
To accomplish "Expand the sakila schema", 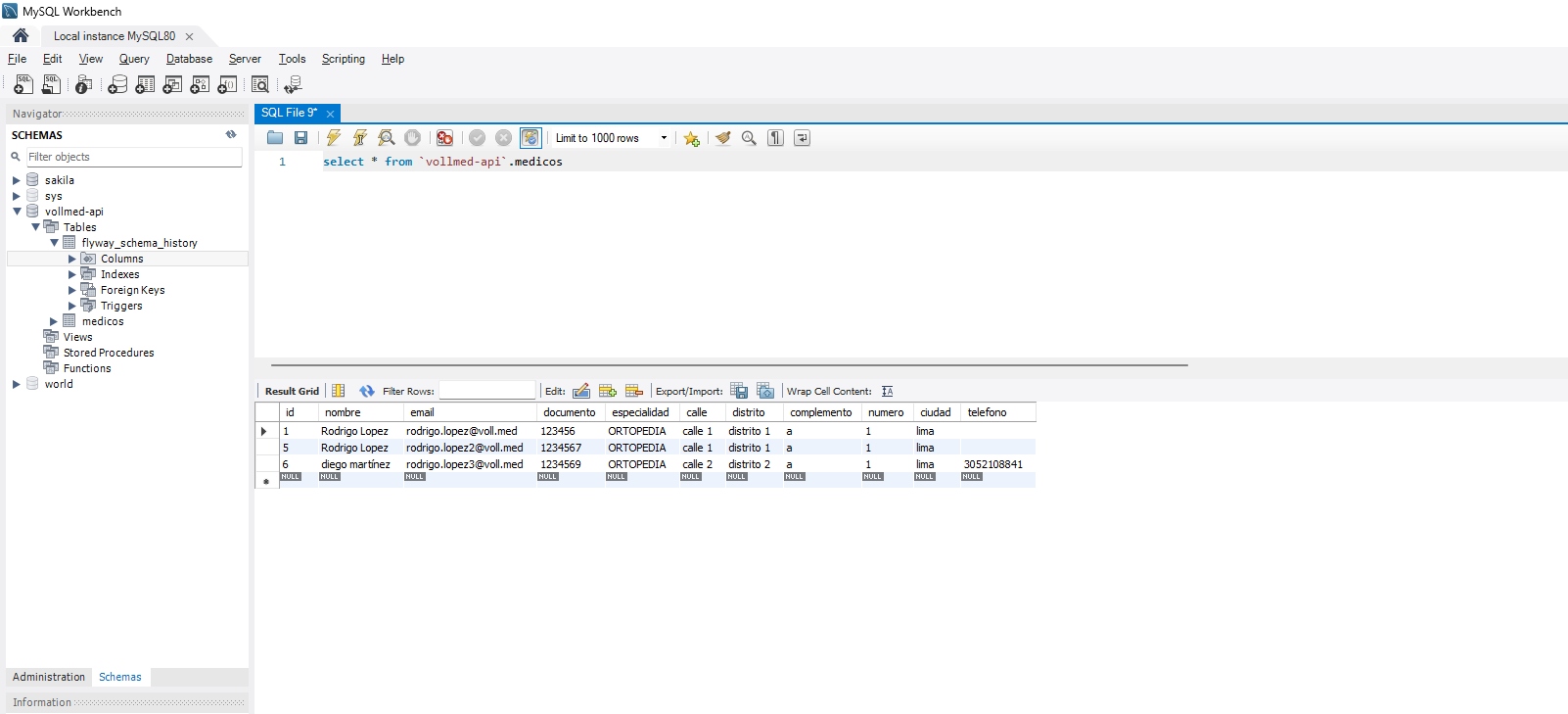I will (x=16, y=180).
